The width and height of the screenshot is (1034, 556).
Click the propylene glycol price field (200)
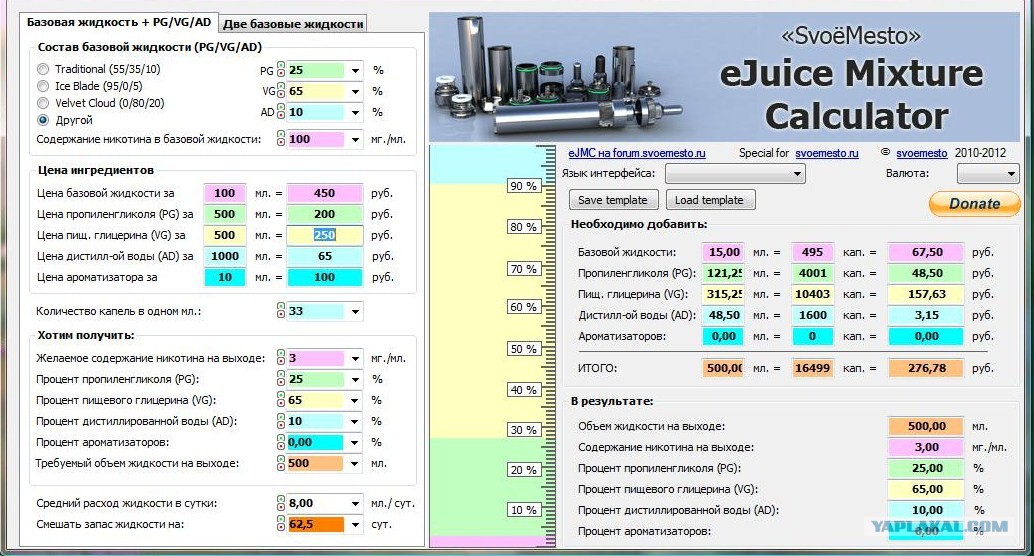(x=324, y=214)
